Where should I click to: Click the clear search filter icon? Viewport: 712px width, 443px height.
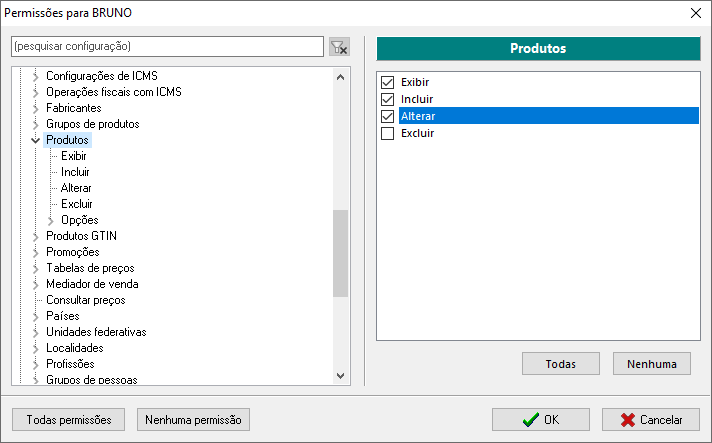[x=339, y=47]
